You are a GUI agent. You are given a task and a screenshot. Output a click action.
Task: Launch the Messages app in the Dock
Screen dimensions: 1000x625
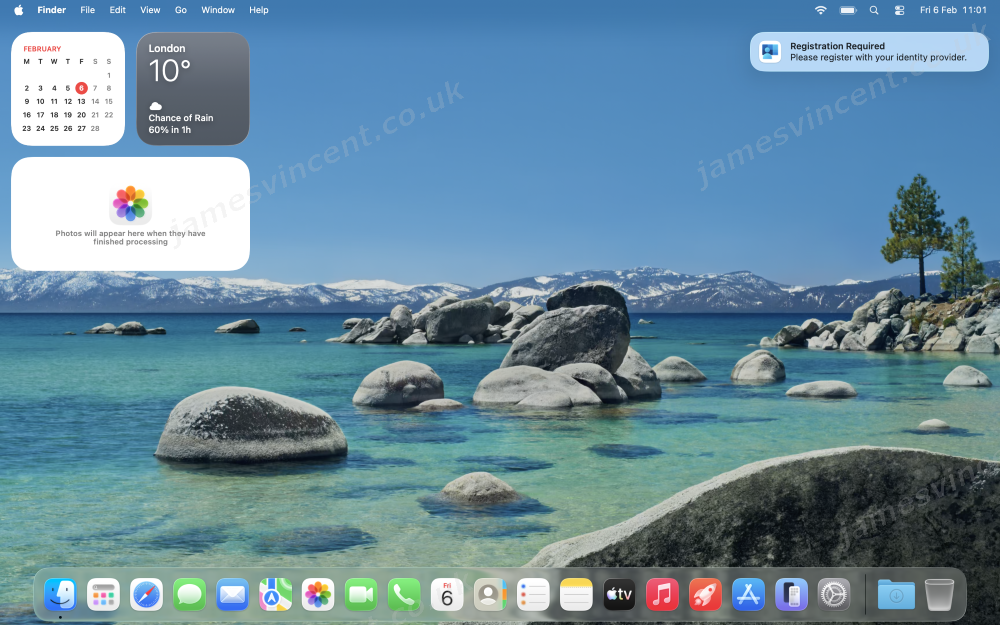[189, 595]
